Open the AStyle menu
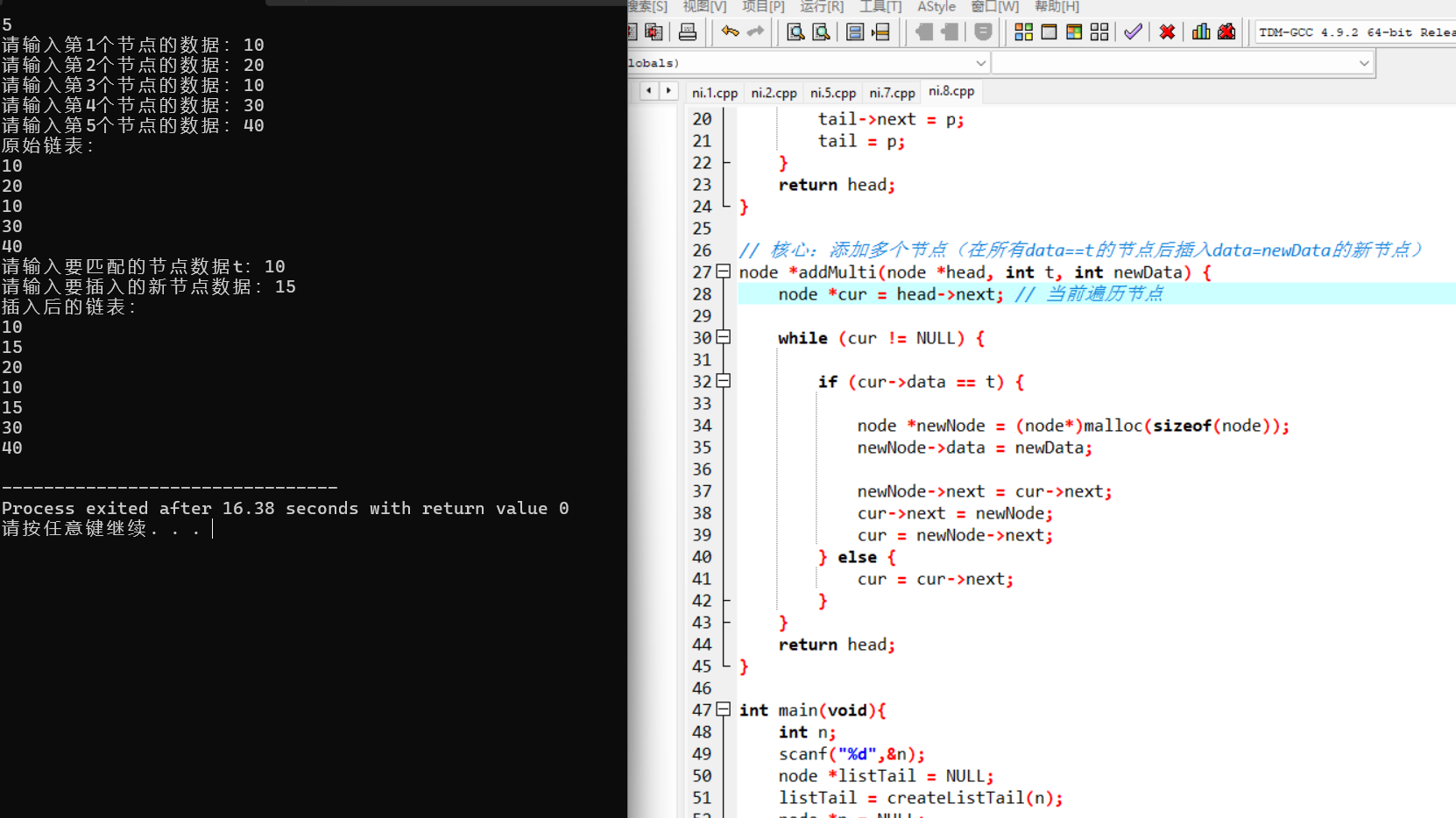Viewport: 1456px width, 818px height. (x=937, y=7)
